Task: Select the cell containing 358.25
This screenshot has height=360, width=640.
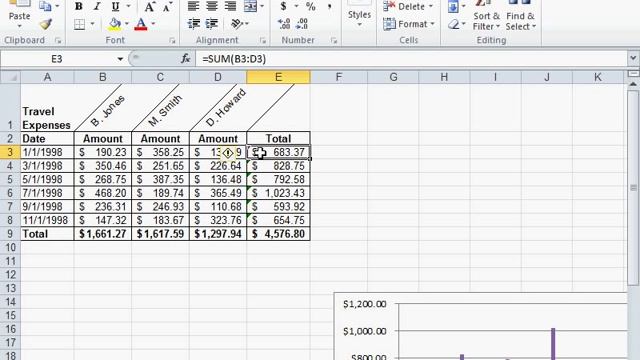Action: point(160,152)
